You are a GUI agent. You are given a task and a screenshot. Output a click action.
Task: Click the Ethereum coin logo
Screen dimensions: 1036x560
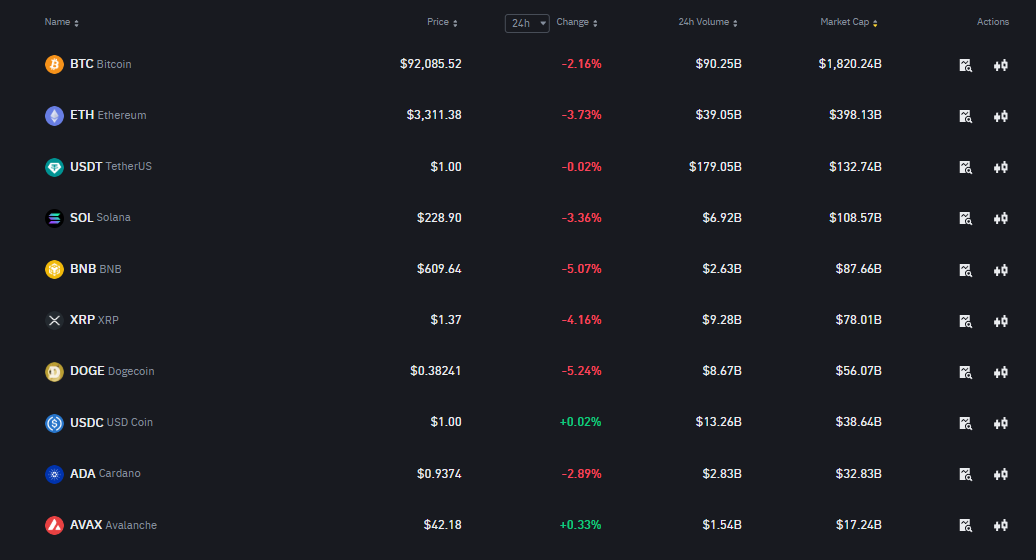point(54,116)
